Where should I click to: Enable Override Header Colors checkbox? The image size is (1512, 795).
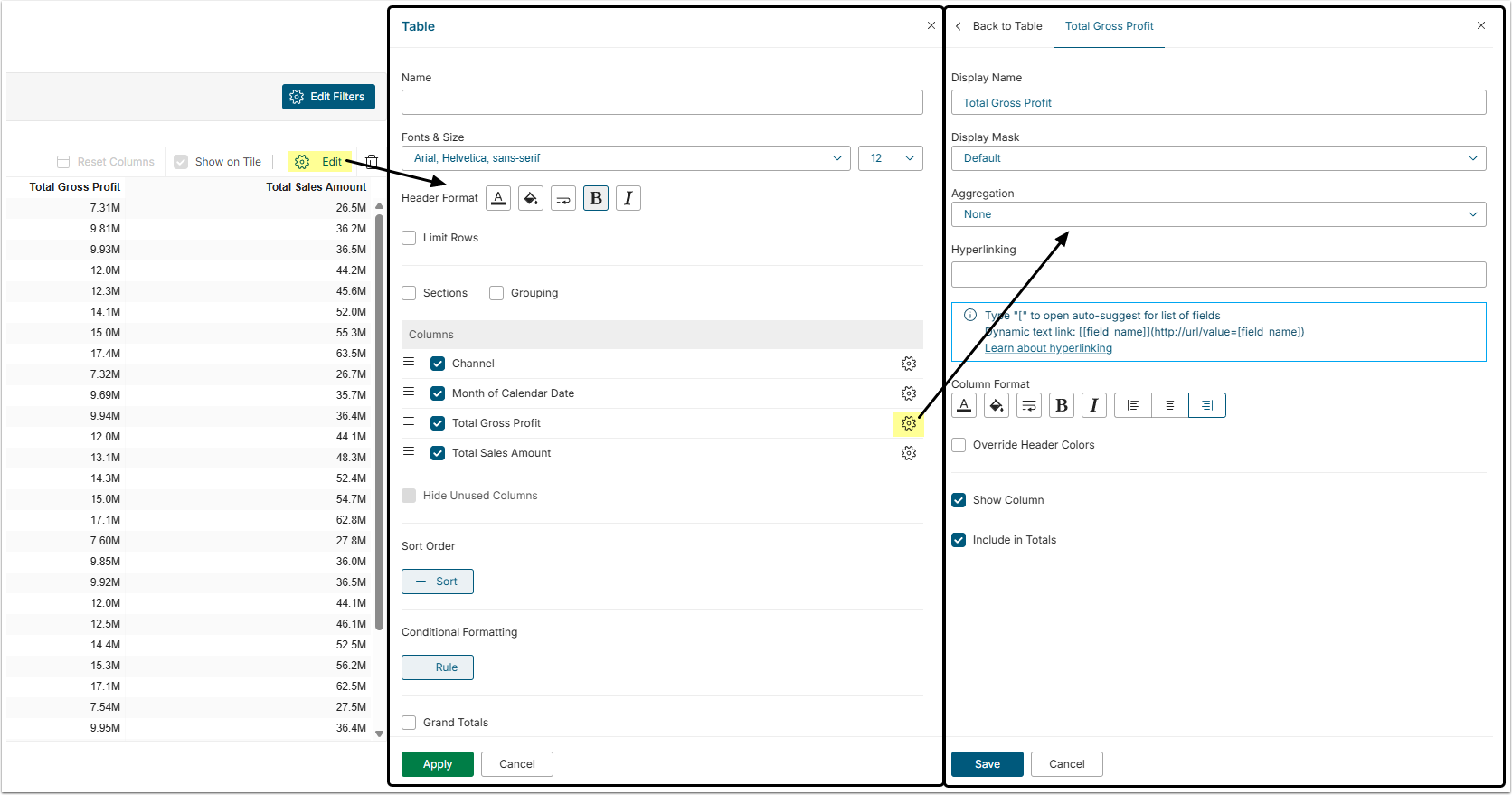tap(959, 445)
